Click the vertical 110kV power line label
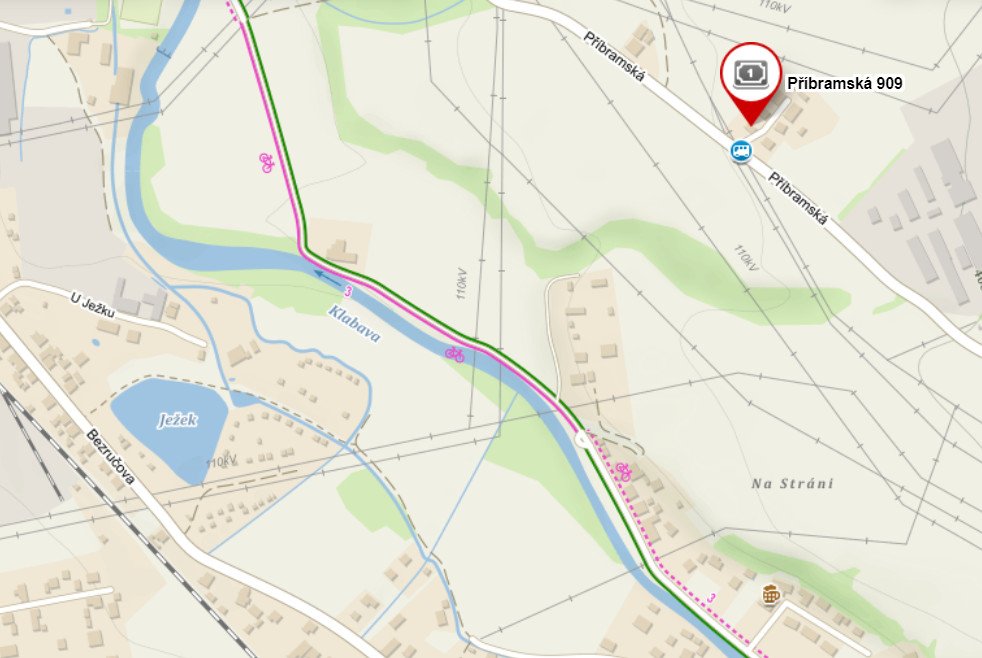This screenshot has height=658, width=982. point(462,284)
